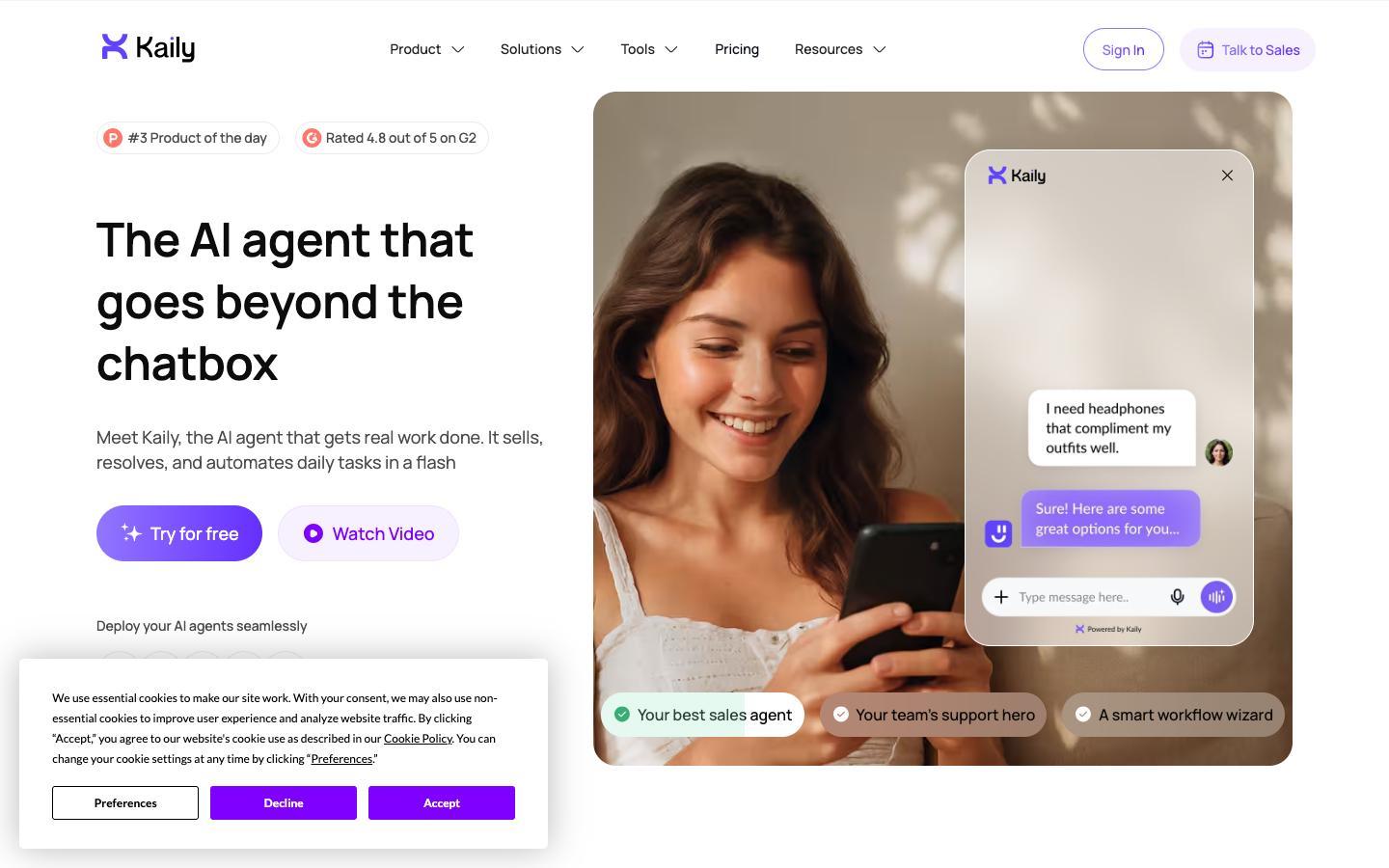This screenshot has width=1389, height=868.
Task: Close the Kaily chat widget
Action: pos(1227,176)
